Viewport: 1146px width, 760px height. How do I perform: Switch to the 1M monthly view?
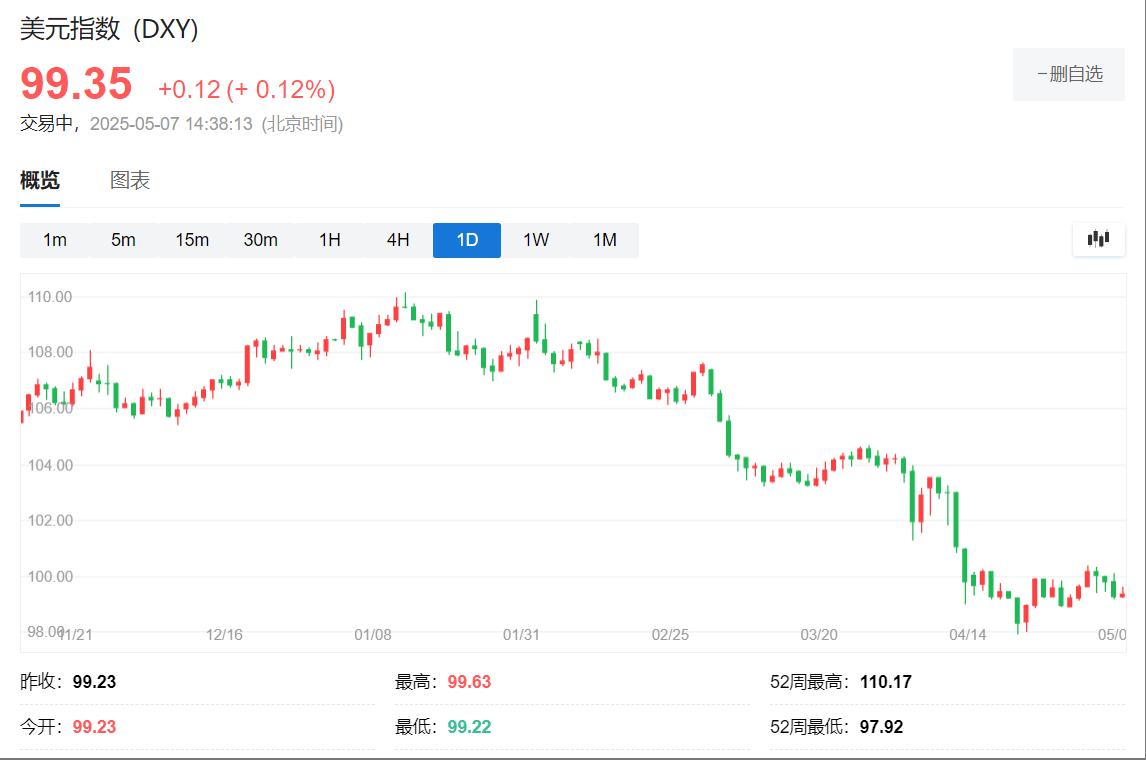(603, 240)
